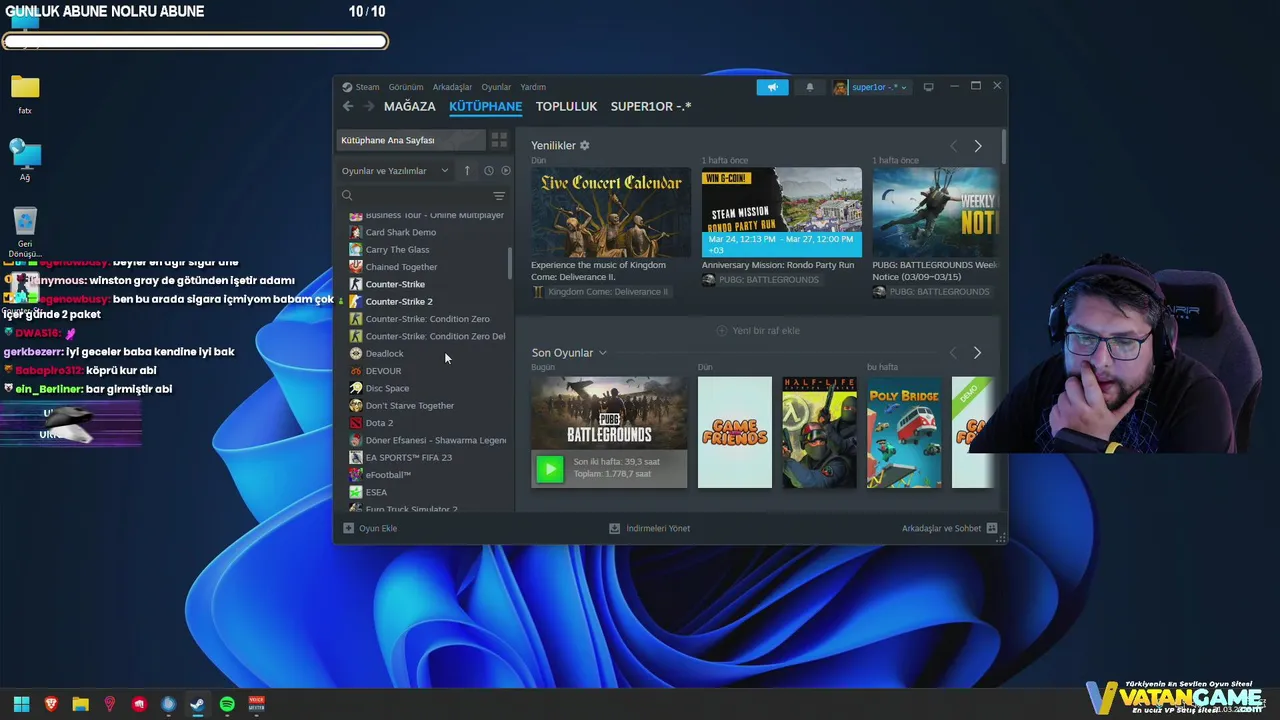Open the Arkadaşlar menu
Viewport: 1280px width, 720px height.
[452, 87]
